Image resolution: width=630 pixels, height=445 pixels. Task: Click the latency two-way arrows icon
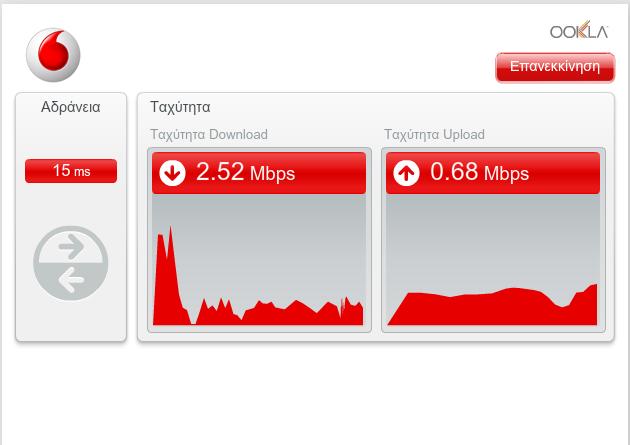tap(71, 263)
